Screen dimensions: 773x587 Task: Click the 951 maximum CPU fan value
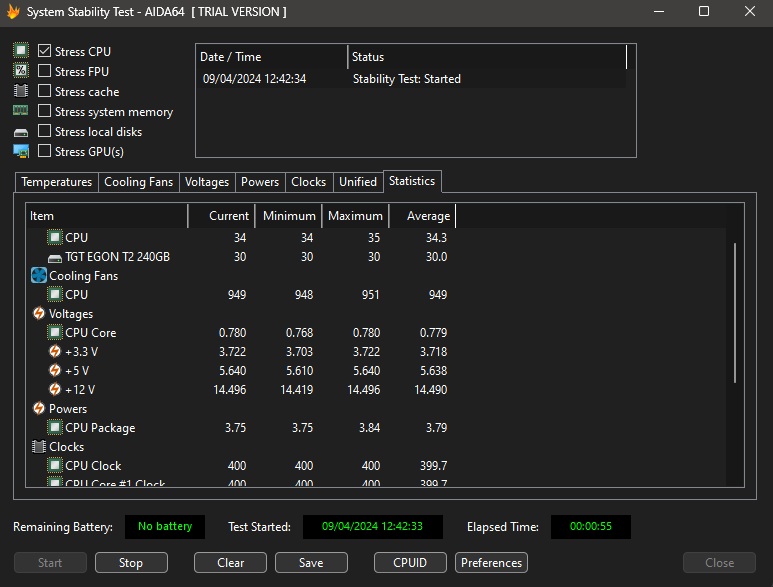371,295
